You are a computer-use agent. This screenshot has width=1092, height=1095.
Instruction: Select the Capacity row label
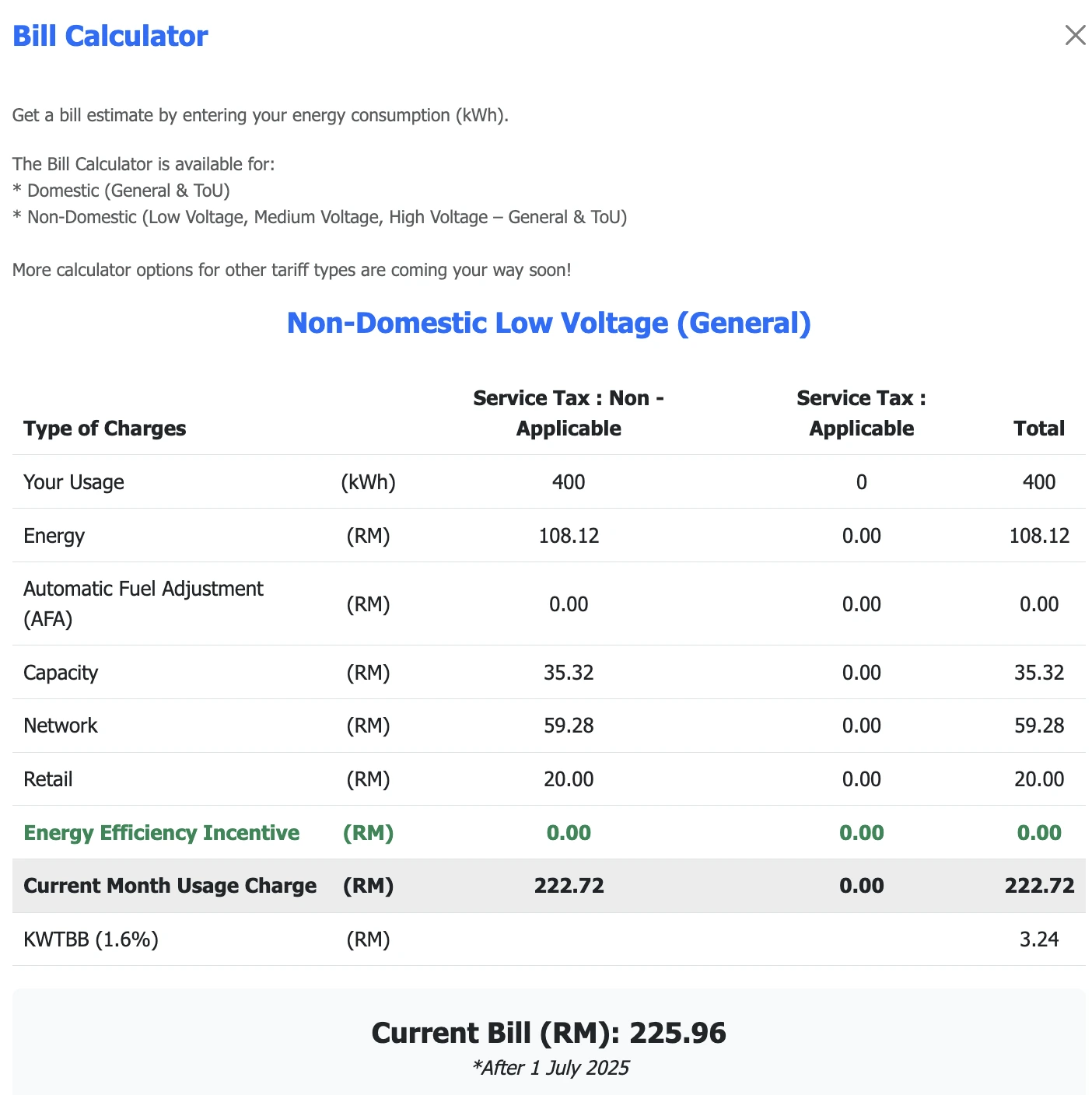pos(61,673)
